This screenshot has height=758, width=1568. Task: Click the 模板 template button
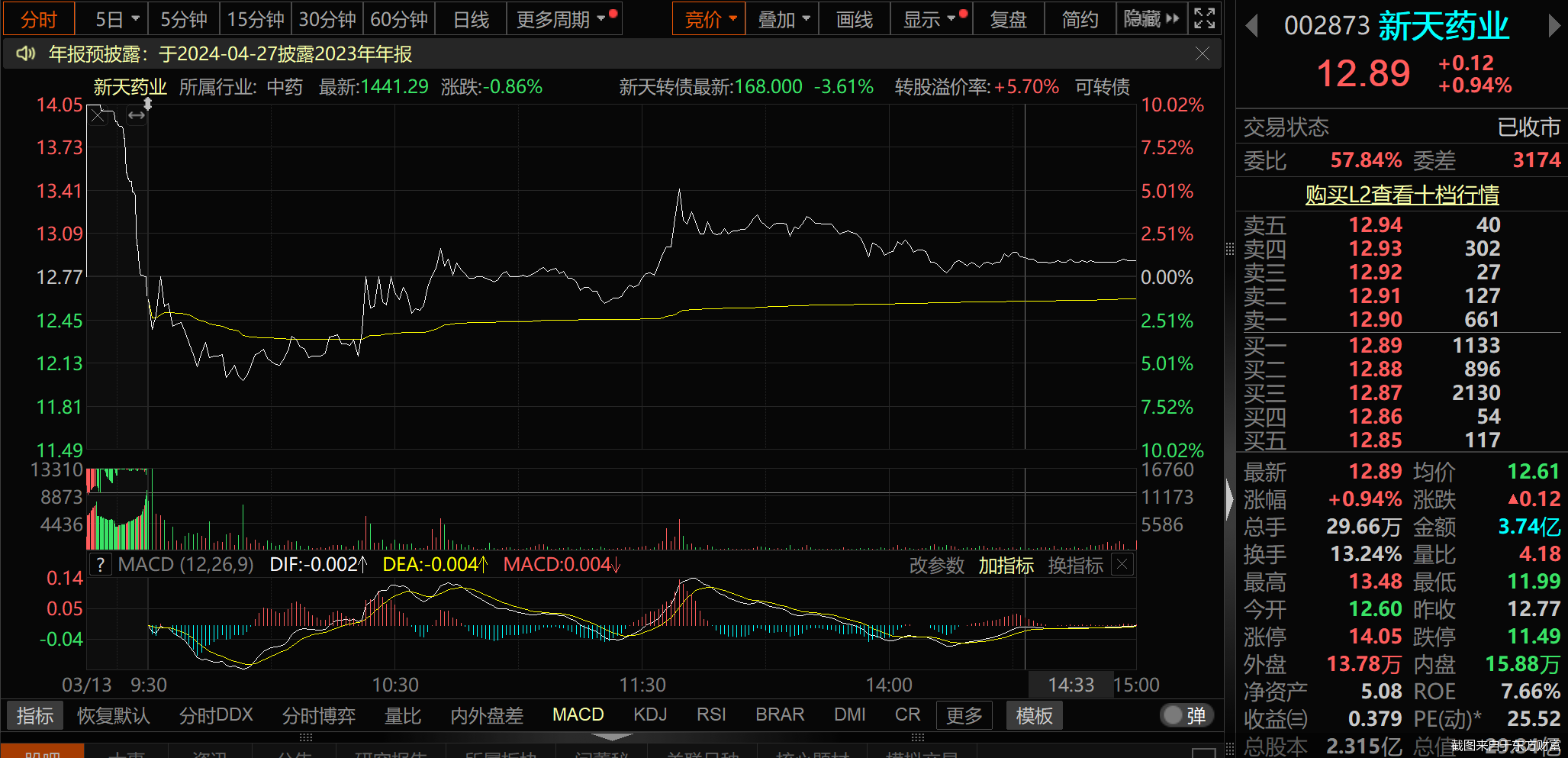[x=1034, y=715]
